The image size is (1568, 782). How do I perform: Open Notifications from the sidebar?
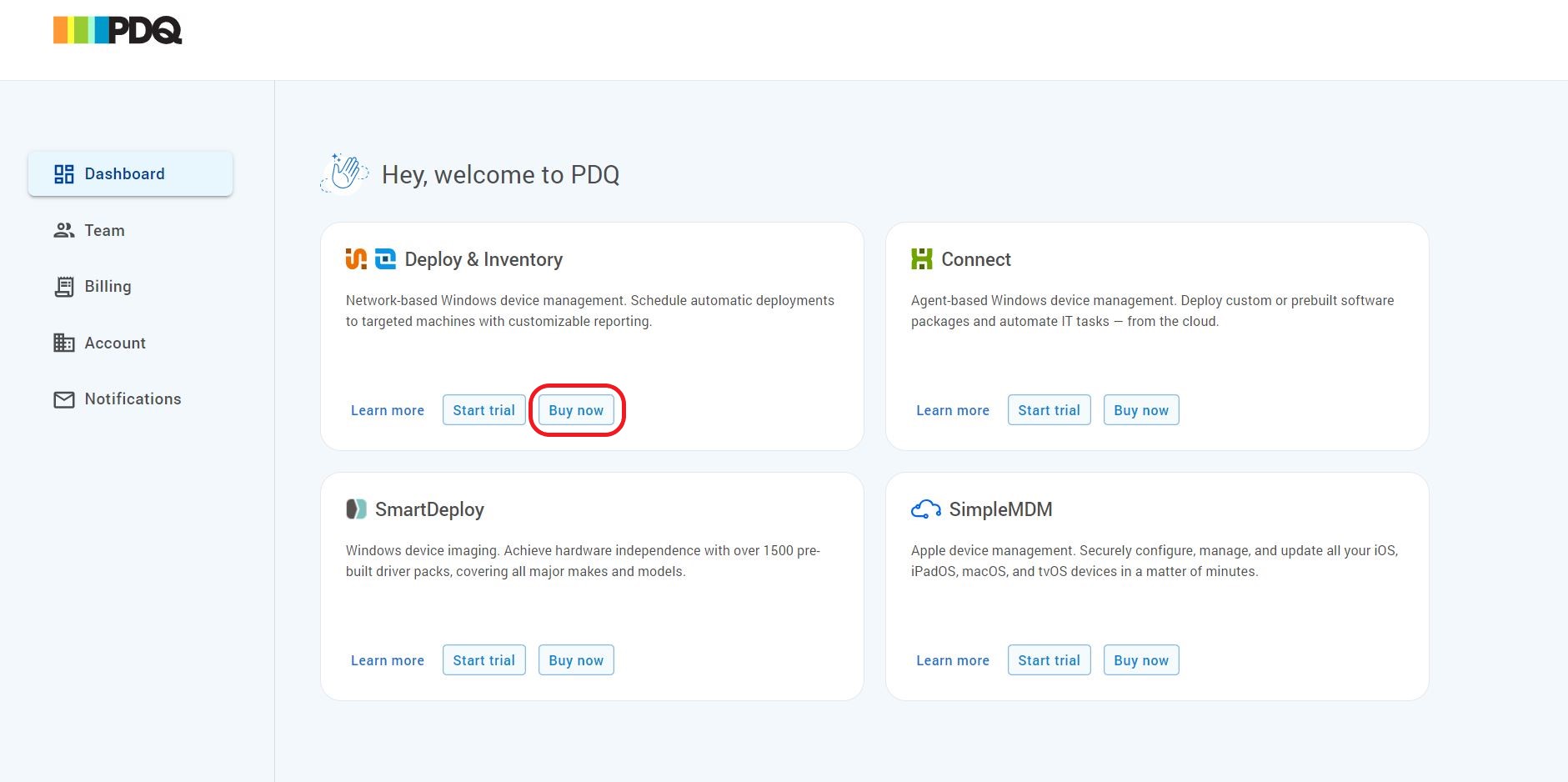133,399
